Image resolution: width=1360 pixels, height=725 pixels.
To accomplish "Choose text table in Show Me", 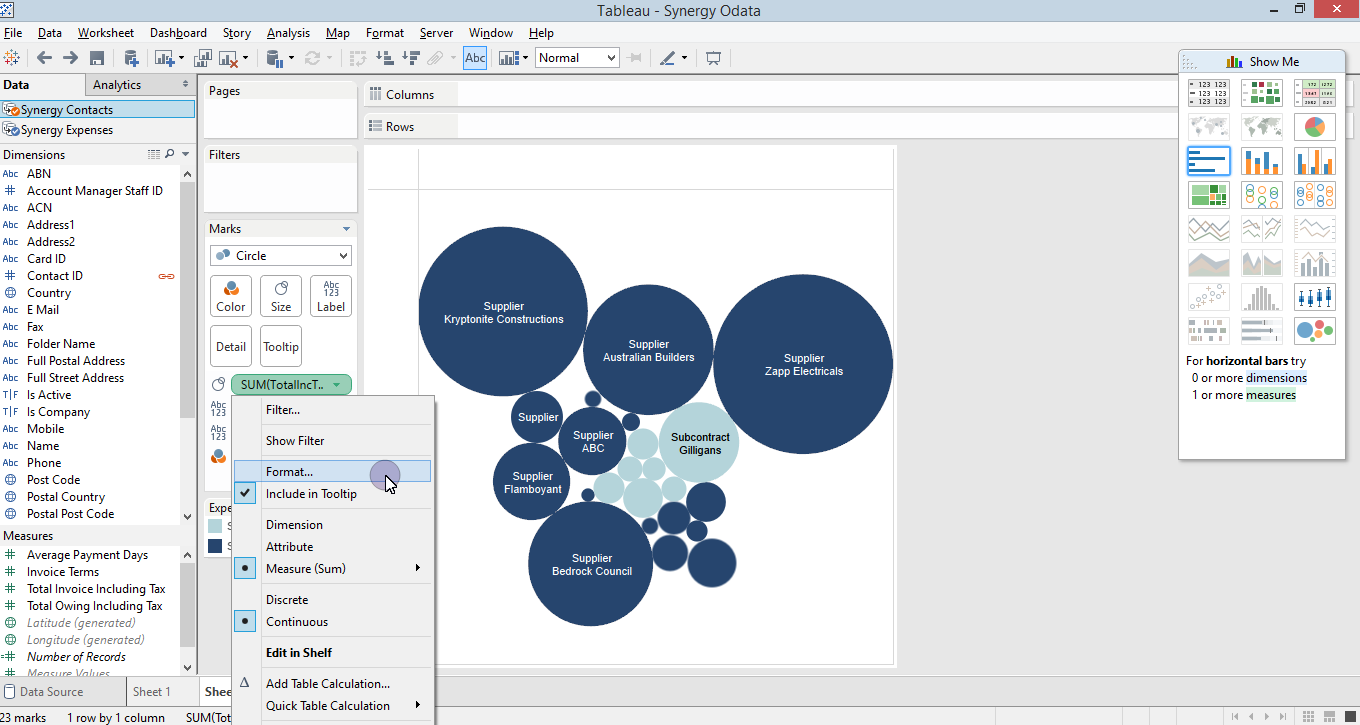I will pyautogui.click(x=1209, y=93).
